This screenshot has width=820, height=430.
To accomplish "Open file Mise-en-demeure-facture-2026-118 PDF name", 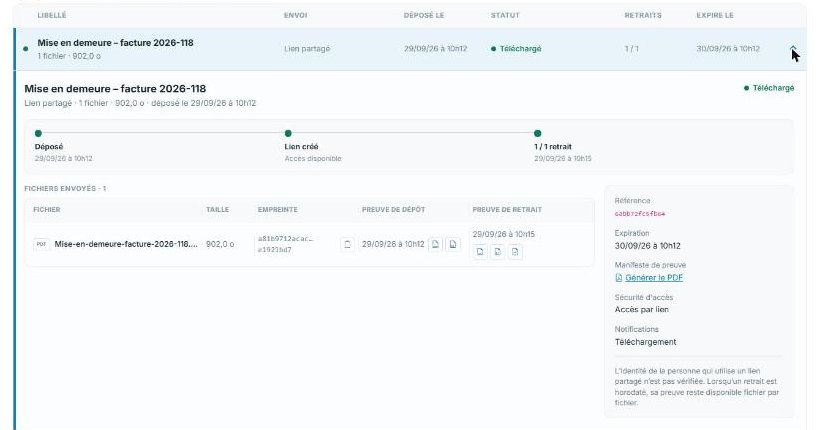I will (x=126, y=244).
